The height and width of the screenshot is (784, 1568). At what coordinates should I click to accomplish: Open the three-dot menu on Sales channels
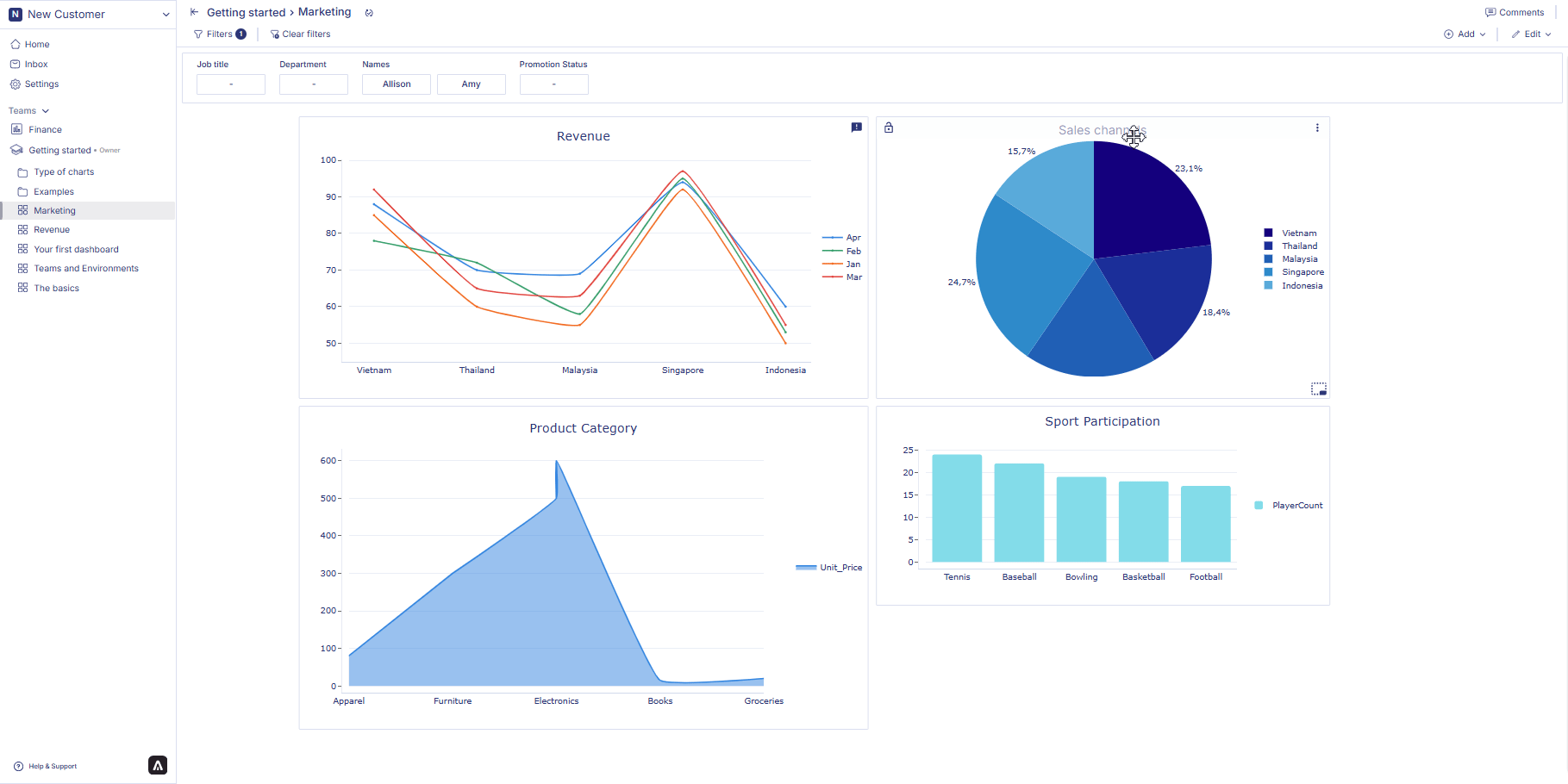point(1317,128)
